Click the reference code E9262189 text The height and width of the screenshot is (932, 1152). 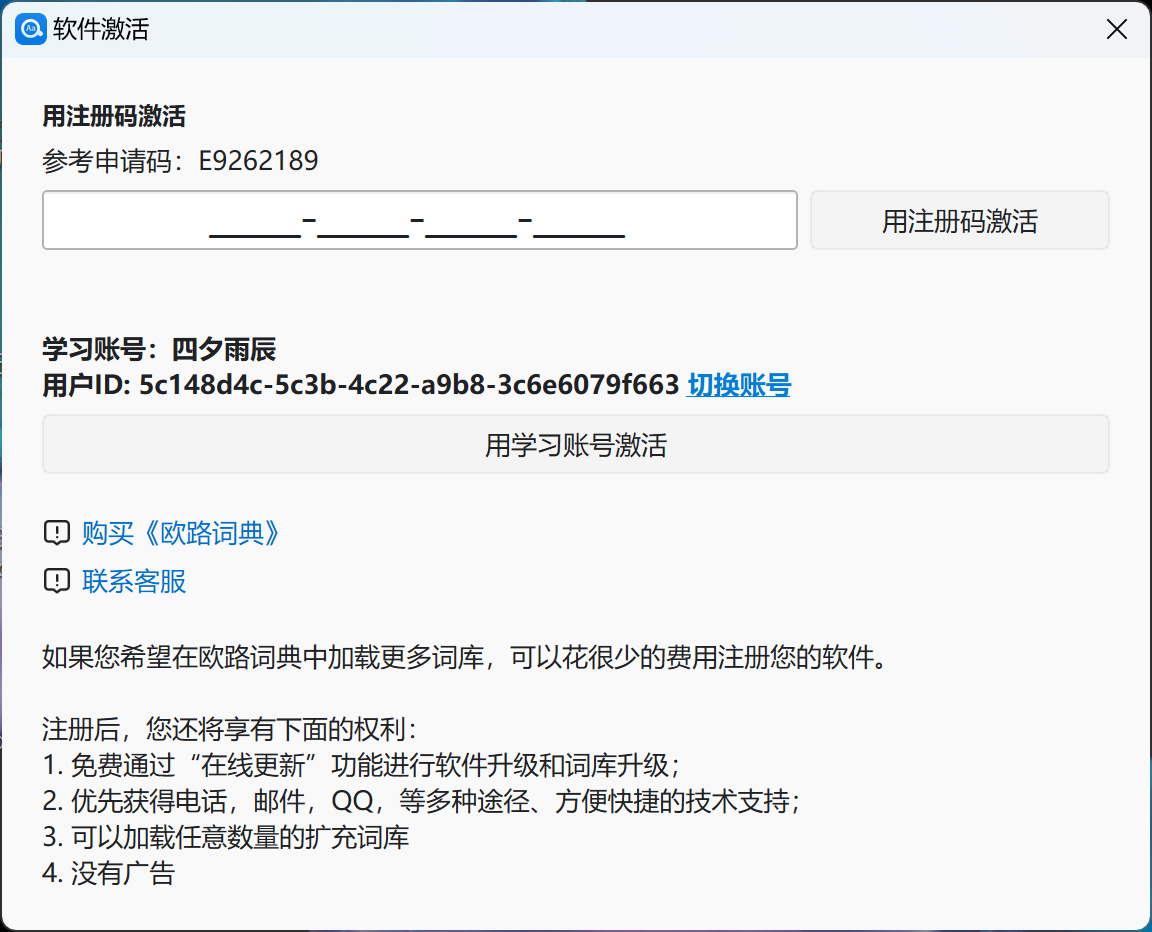pyautogui.click(x=258, y=161)
